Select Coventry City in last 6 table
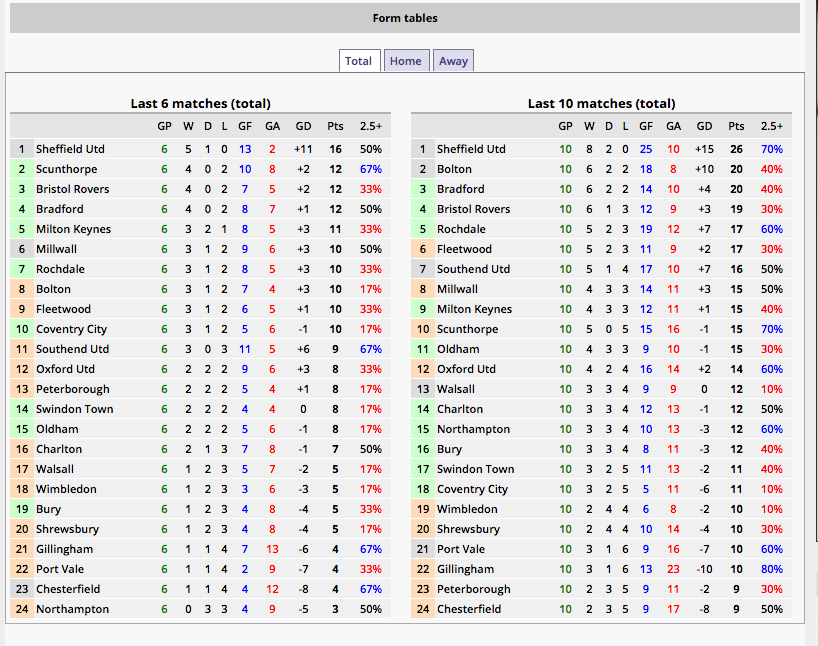This screenshot has width=818, height=646. tap(71, 329)
